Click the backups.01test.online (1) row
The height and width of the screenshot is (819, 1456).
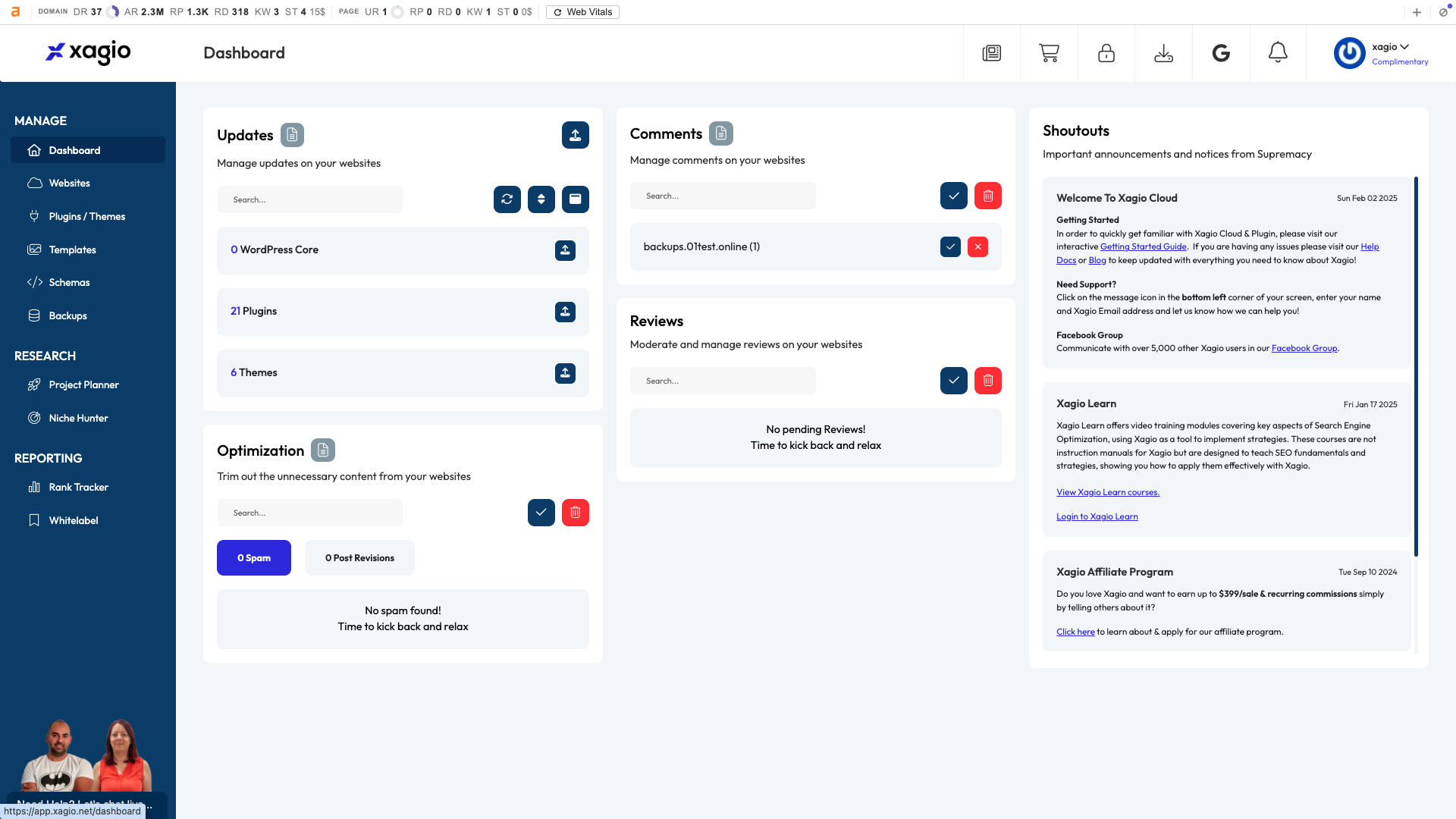point(816,246)
